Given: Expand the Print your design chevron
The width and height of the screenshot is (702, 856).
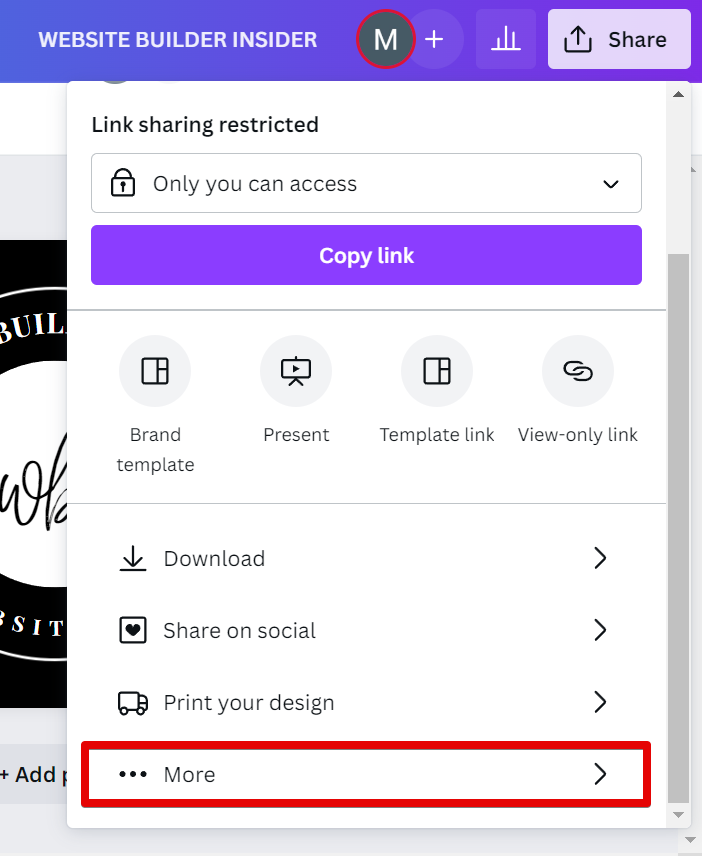Looking at the screenshot, I should point(600,703).
